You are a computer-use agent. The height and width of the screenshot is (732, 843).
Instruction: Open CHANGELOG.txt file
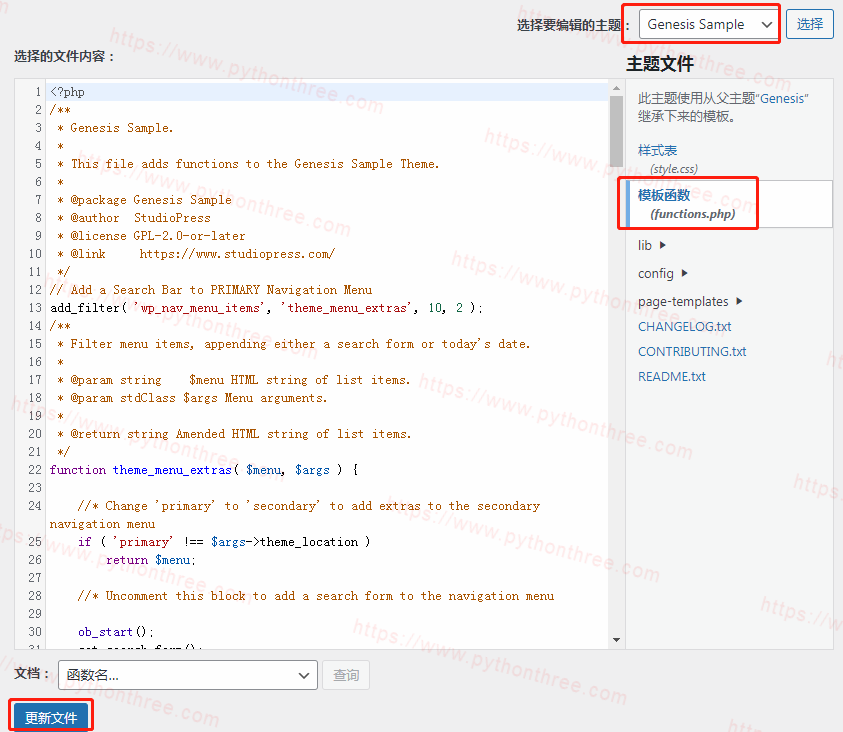pos(684,327)
